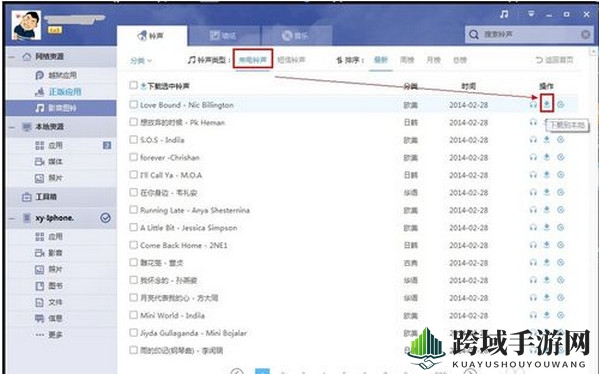Collapse the 网络资源 sidebar group
Image resolution: width=599 pixels, height=374 pixels.
click(x=12, y=57)
